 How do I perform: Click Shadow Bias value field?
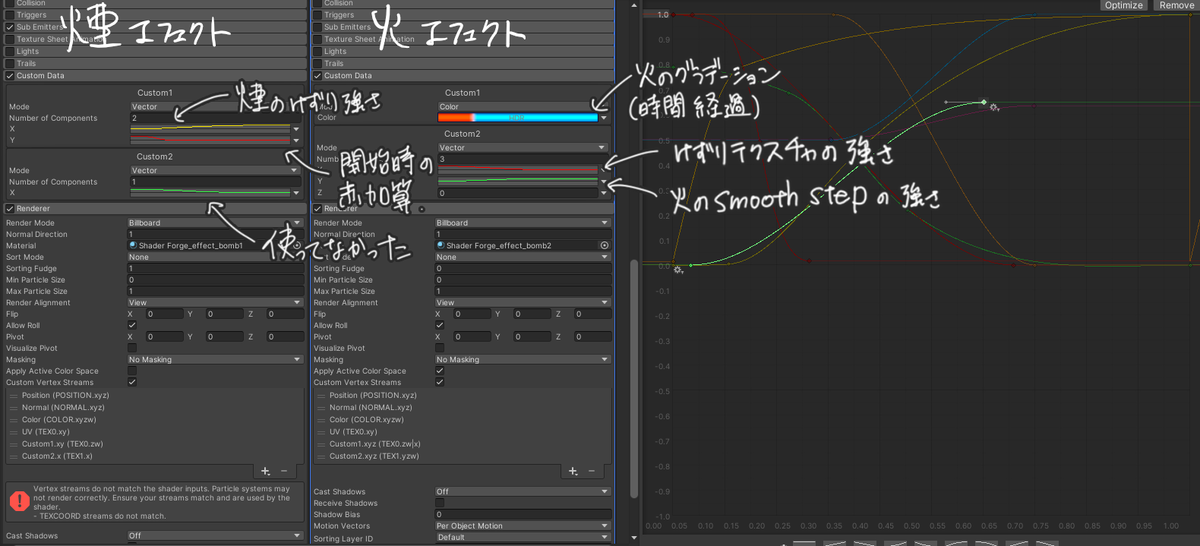[523, 514]
